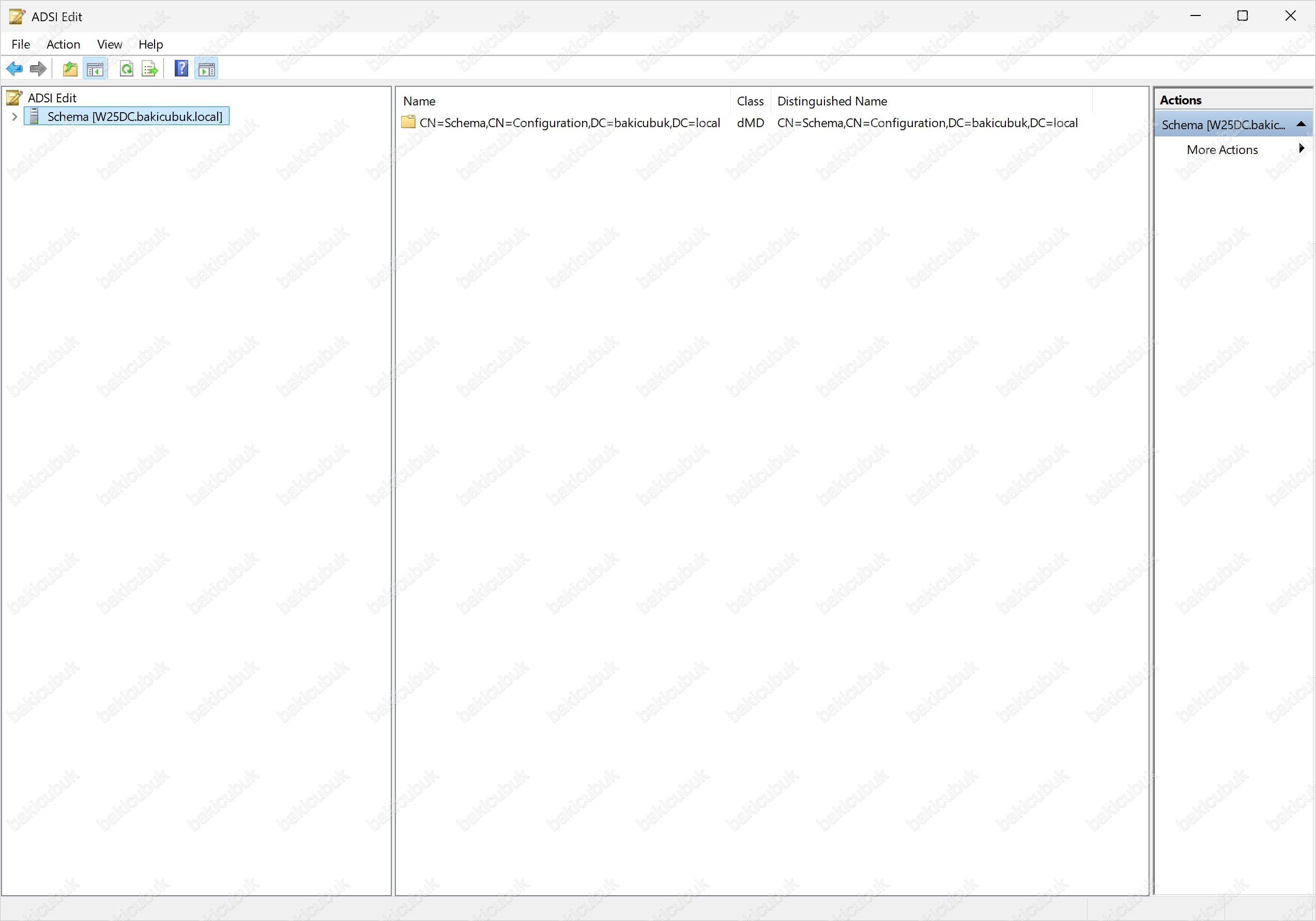Go up one level via folder icon
1316x921 pixels.
click(x=70, y=69)
